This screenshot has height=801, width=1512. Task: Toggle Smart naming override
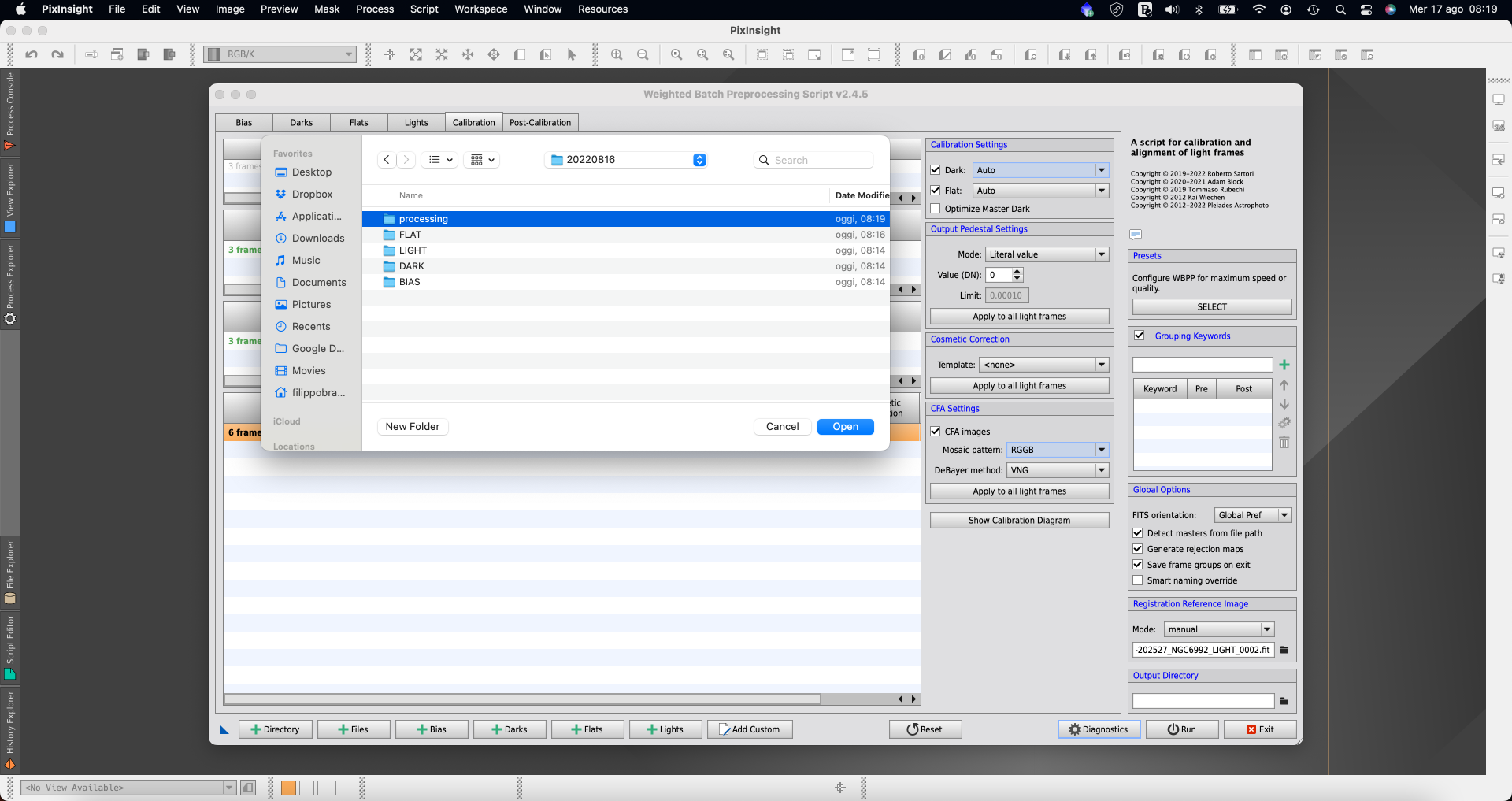(x=1138, y=580)
